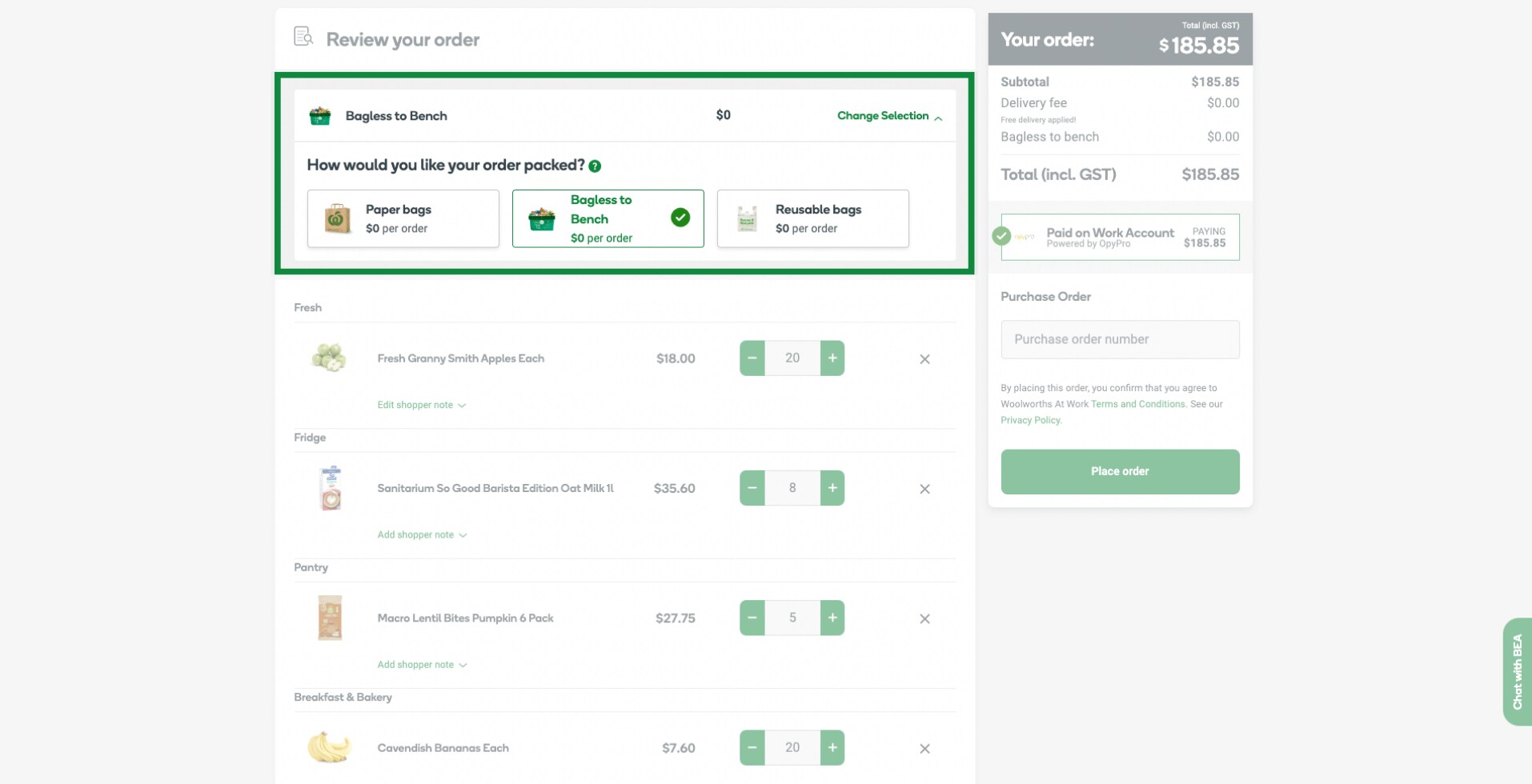Remove Sanitarium Oat Milk using the X icon
The height and width of the screenshot is (784, 1532).
click(924, 489)
